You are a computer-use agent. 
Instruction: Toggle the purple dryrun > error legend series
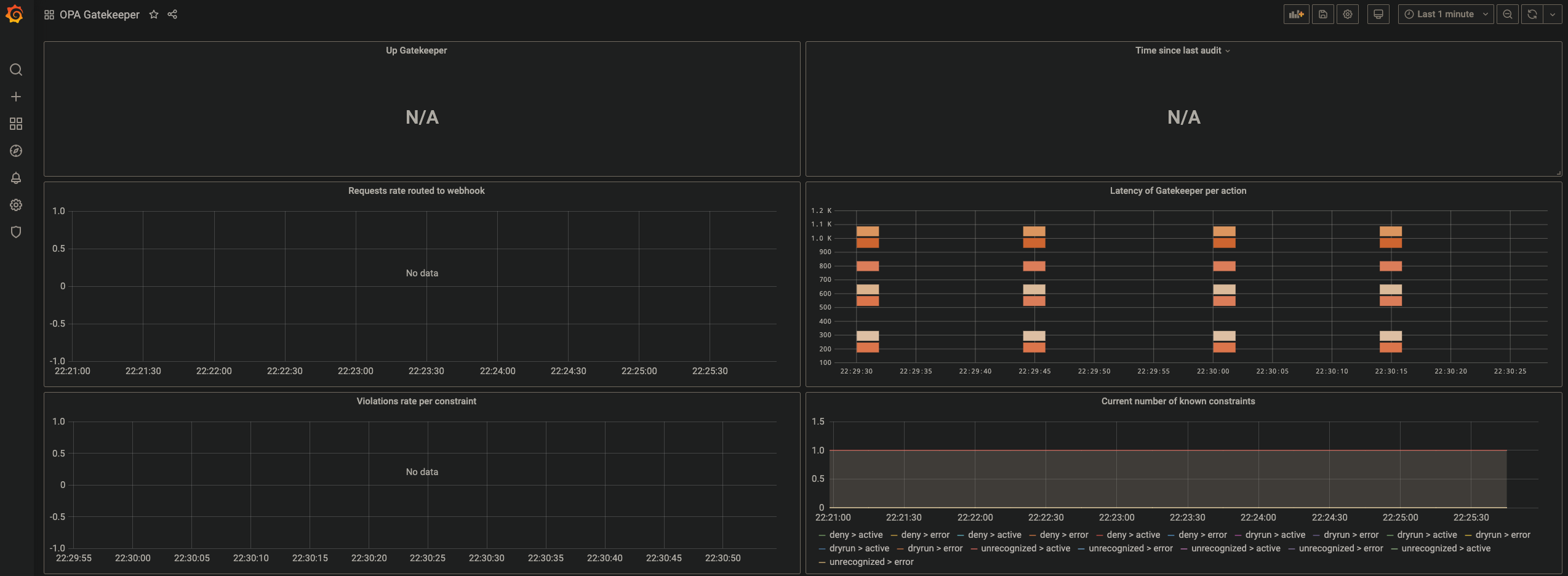pos(1351,535)
